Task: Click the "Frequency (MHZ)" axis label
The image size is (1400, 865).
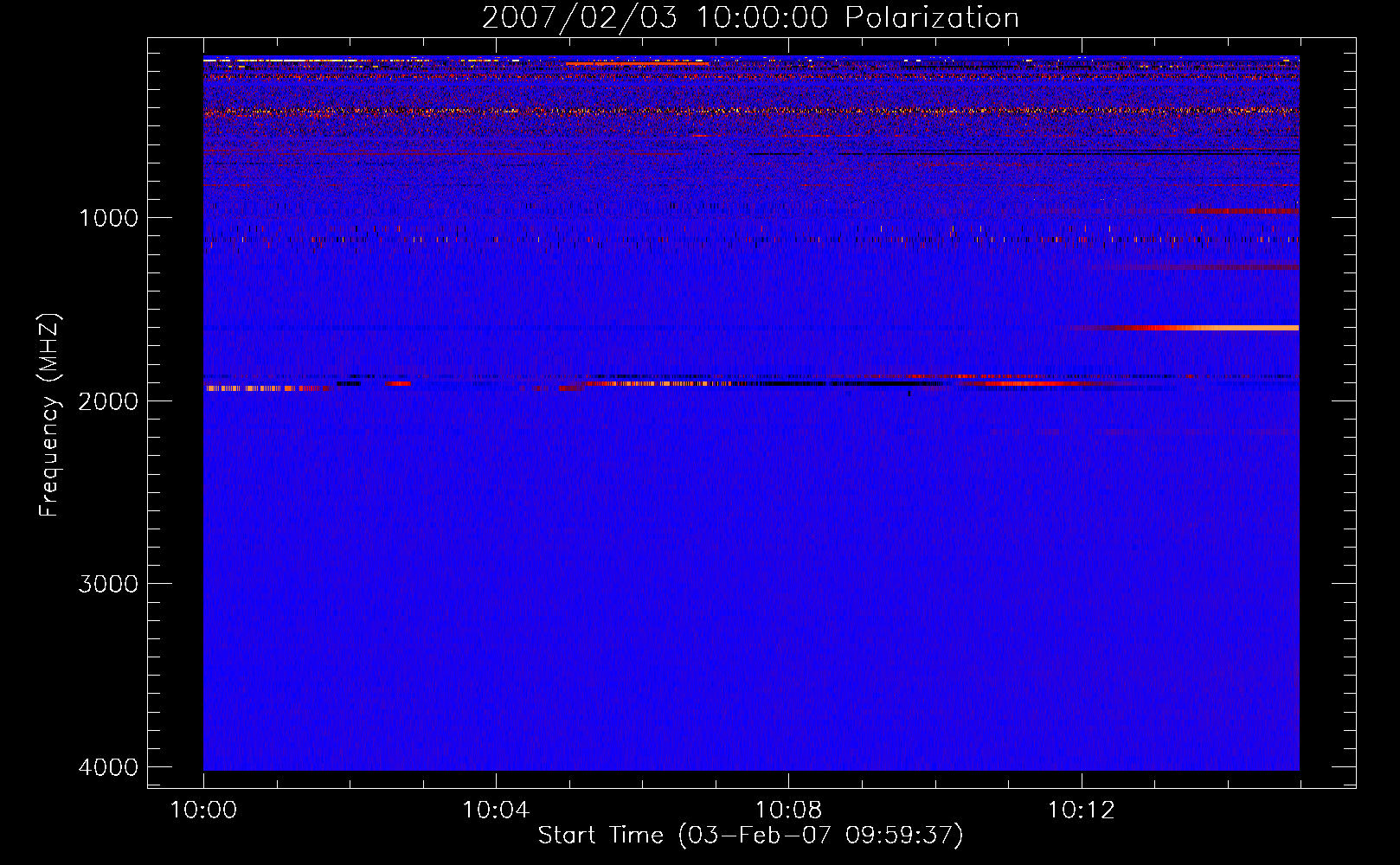Action: 49,415
